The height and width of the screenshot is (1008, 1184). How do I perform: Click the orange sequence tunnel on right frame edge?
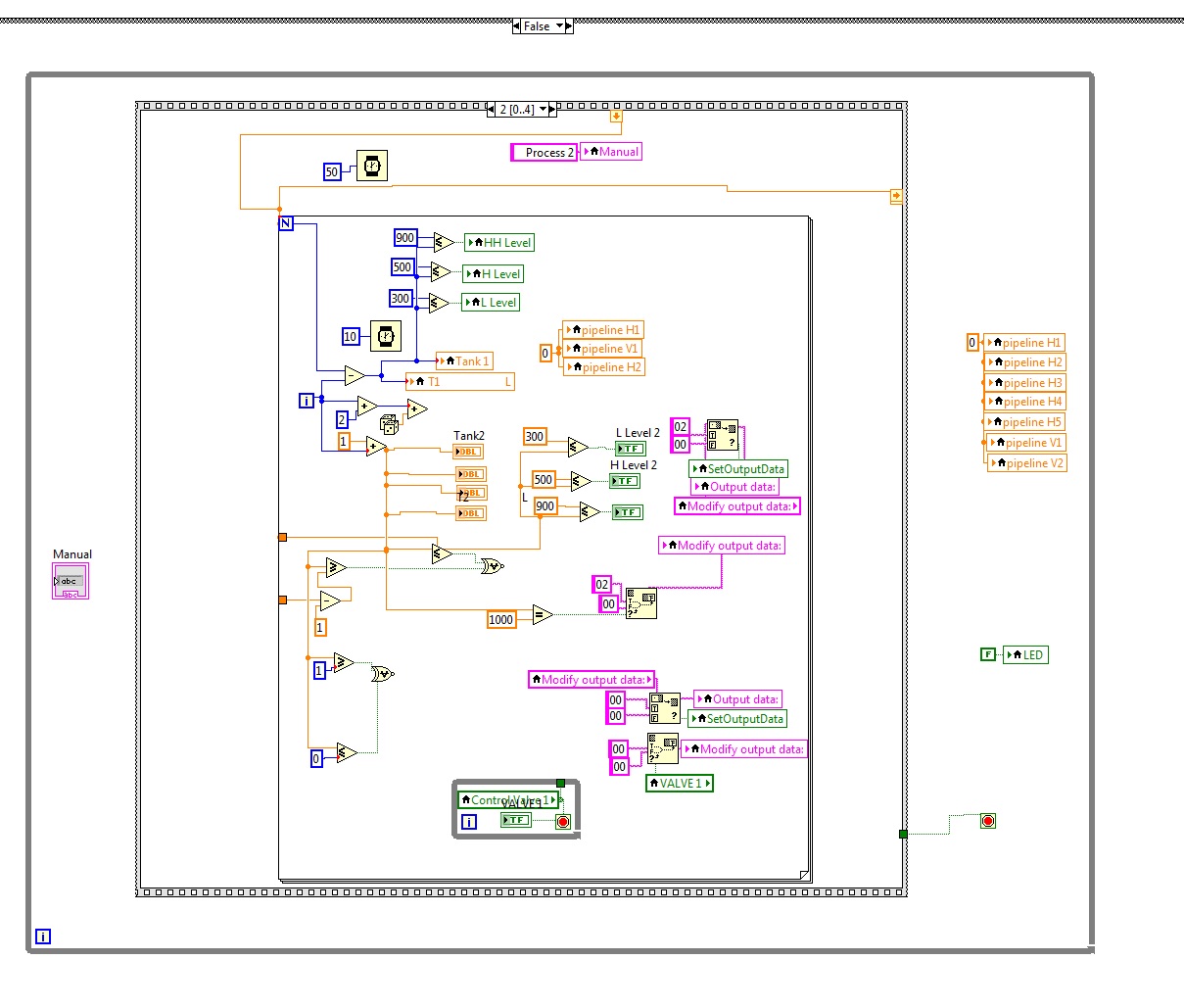[x=896, y=197]
